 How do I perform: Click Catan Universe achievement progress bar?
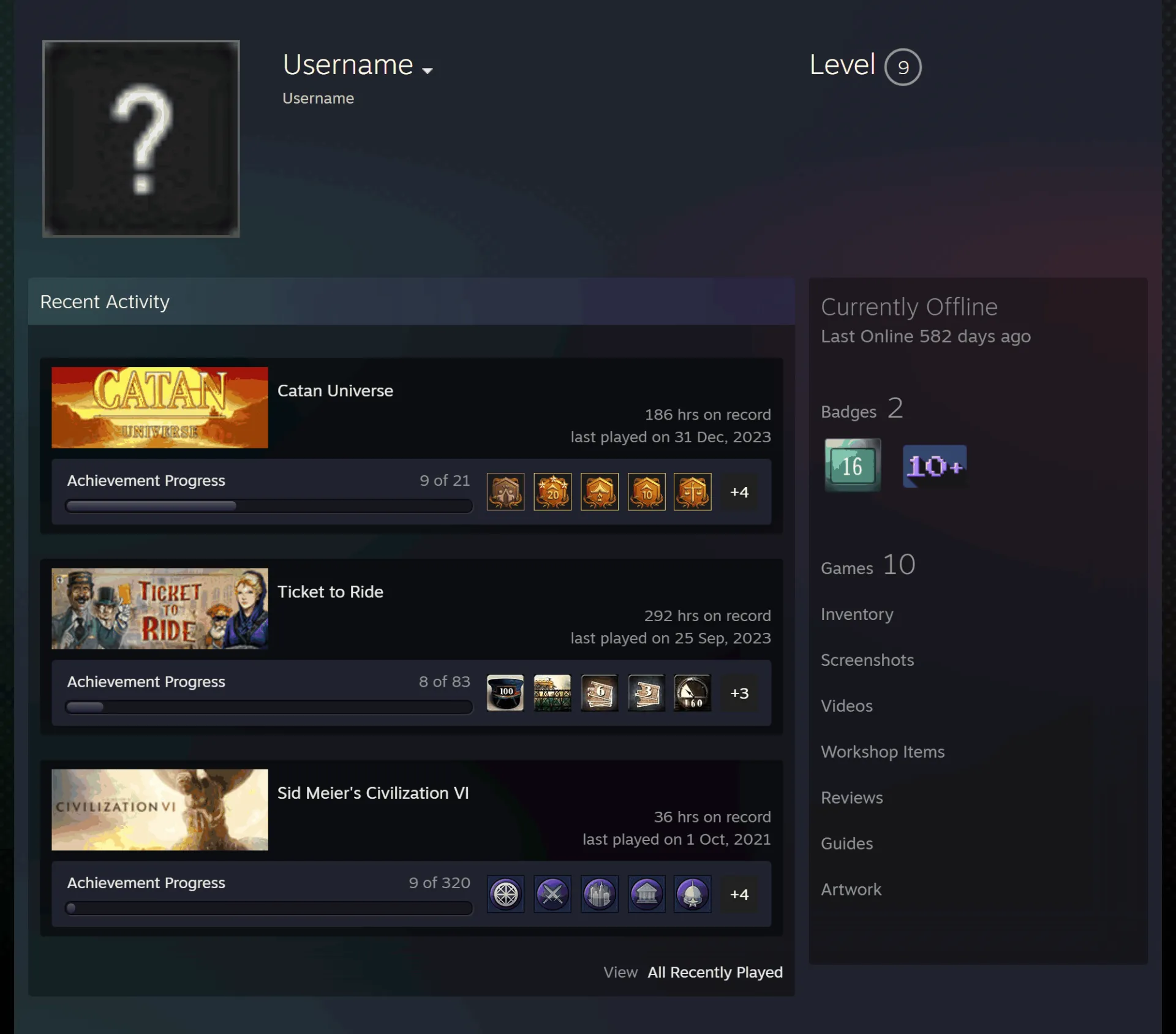269,506
